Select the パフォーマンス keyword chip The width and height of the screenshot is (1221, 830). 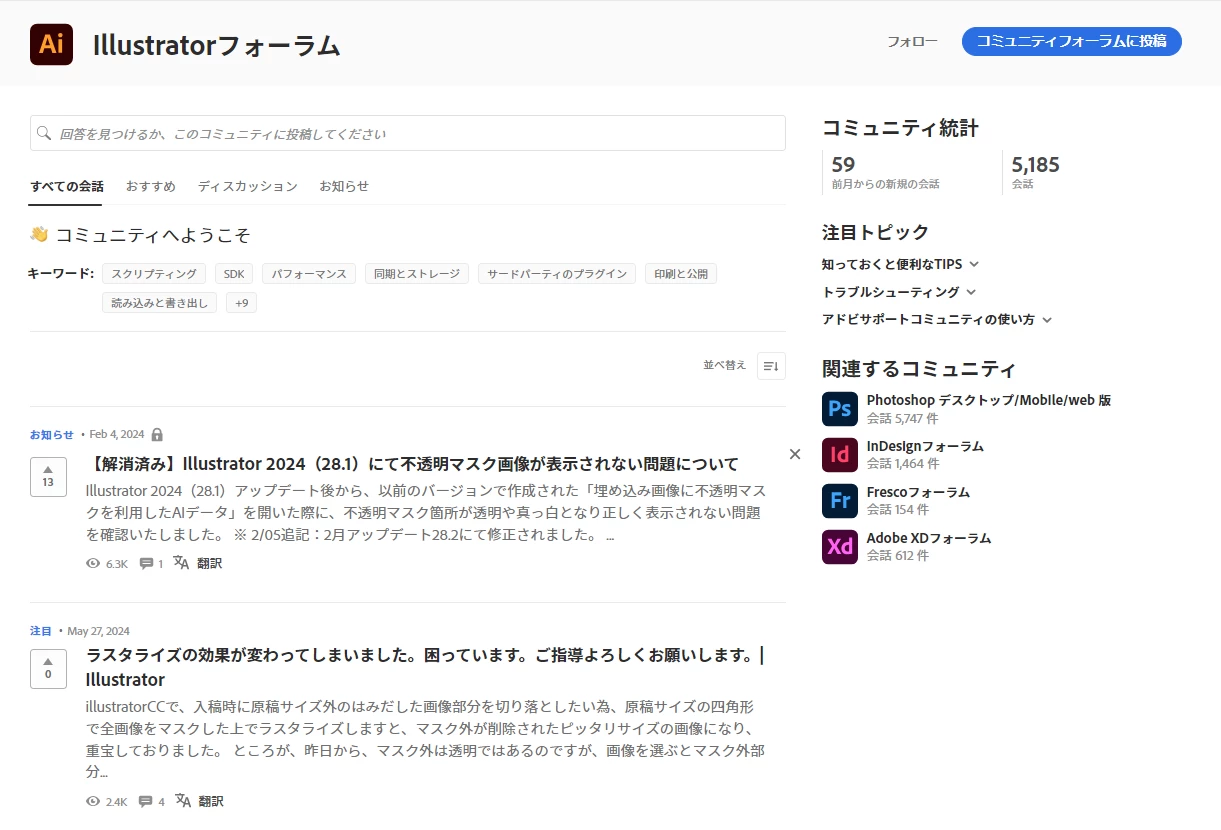309,274
